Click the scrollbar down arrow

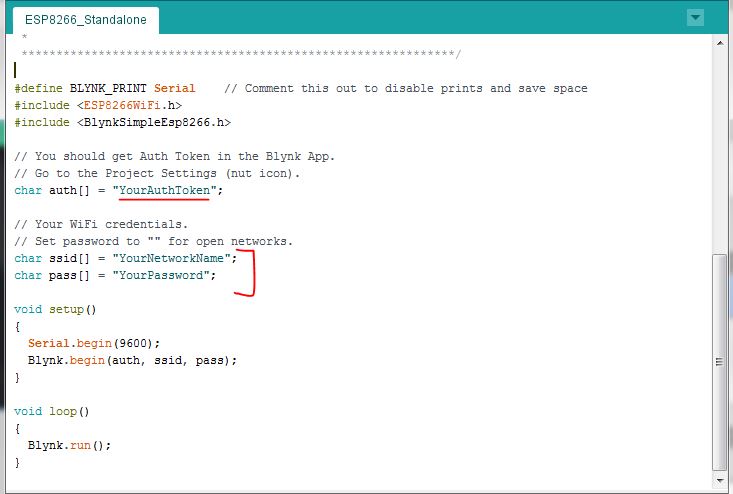point(718,482)
